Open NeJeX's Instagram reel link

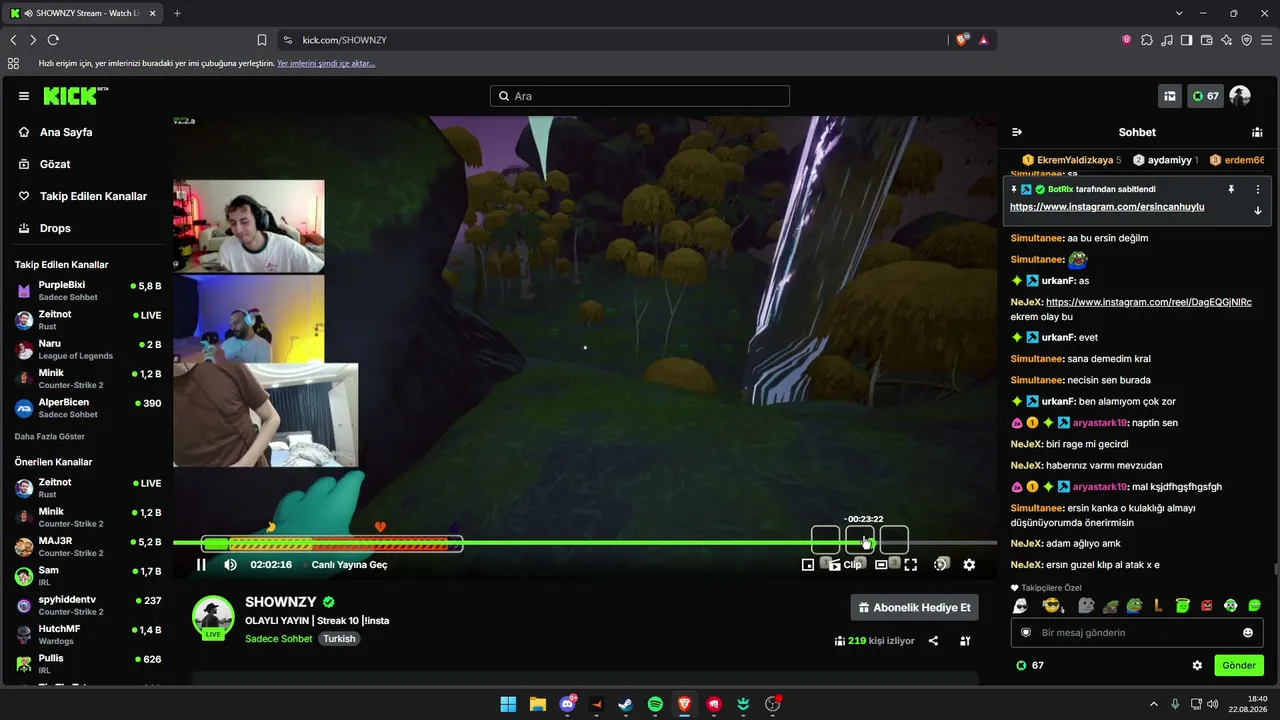click(1149, 302)
